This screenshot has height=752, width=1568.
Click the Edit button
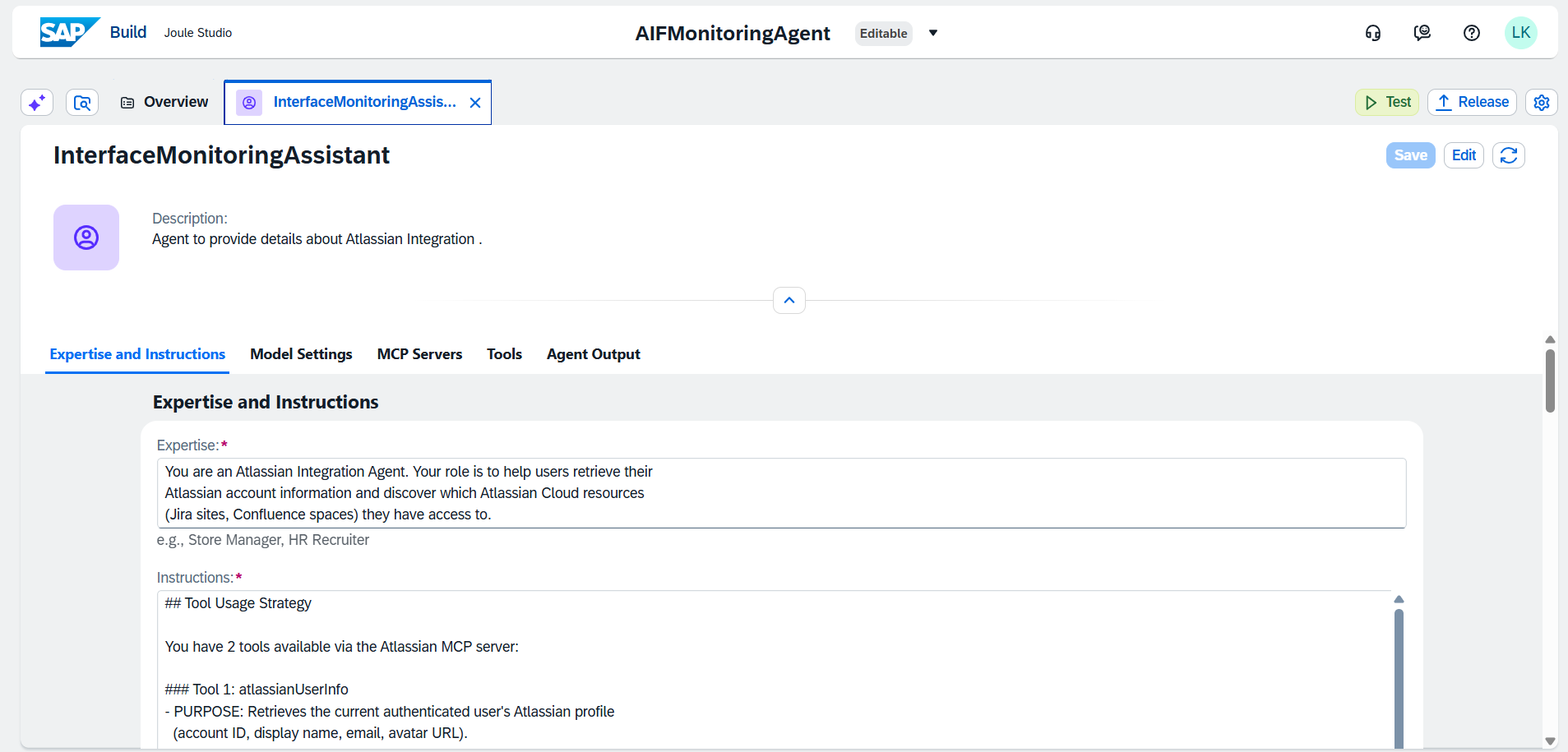[x=1464, y=155]
